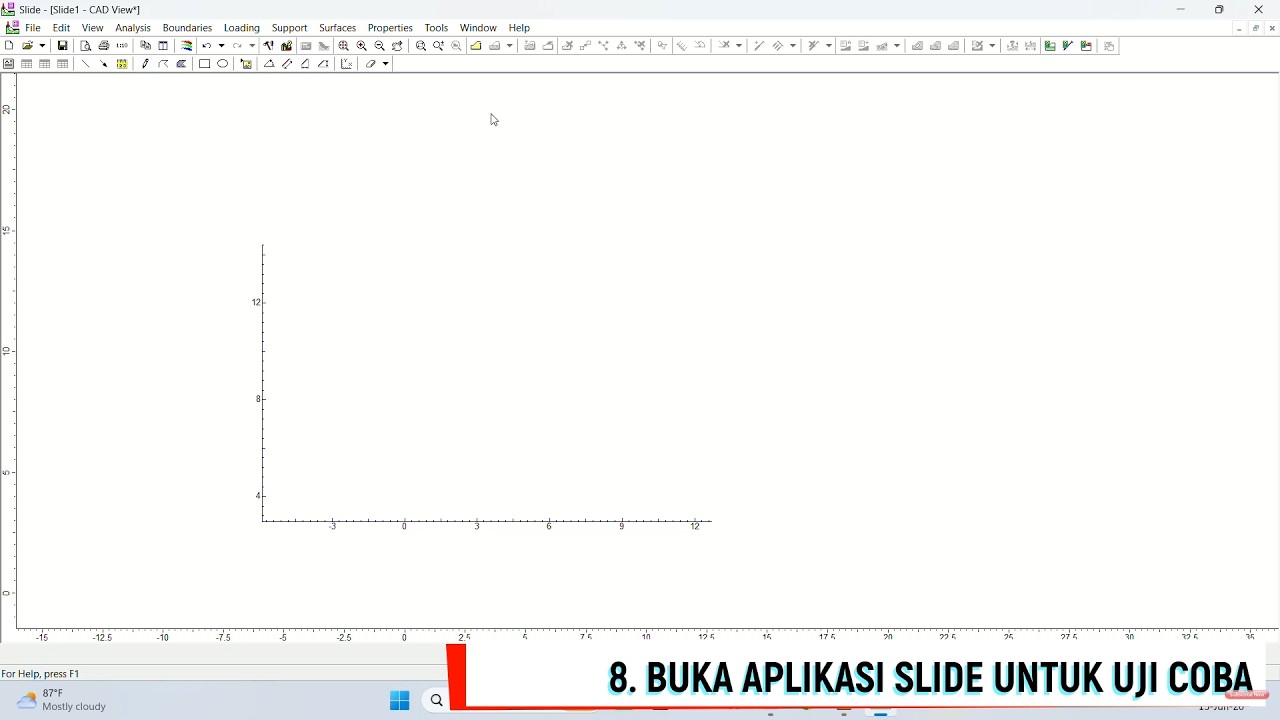1280x720 pixels.
Task: Click the Print preview icon
Action: 86,46
